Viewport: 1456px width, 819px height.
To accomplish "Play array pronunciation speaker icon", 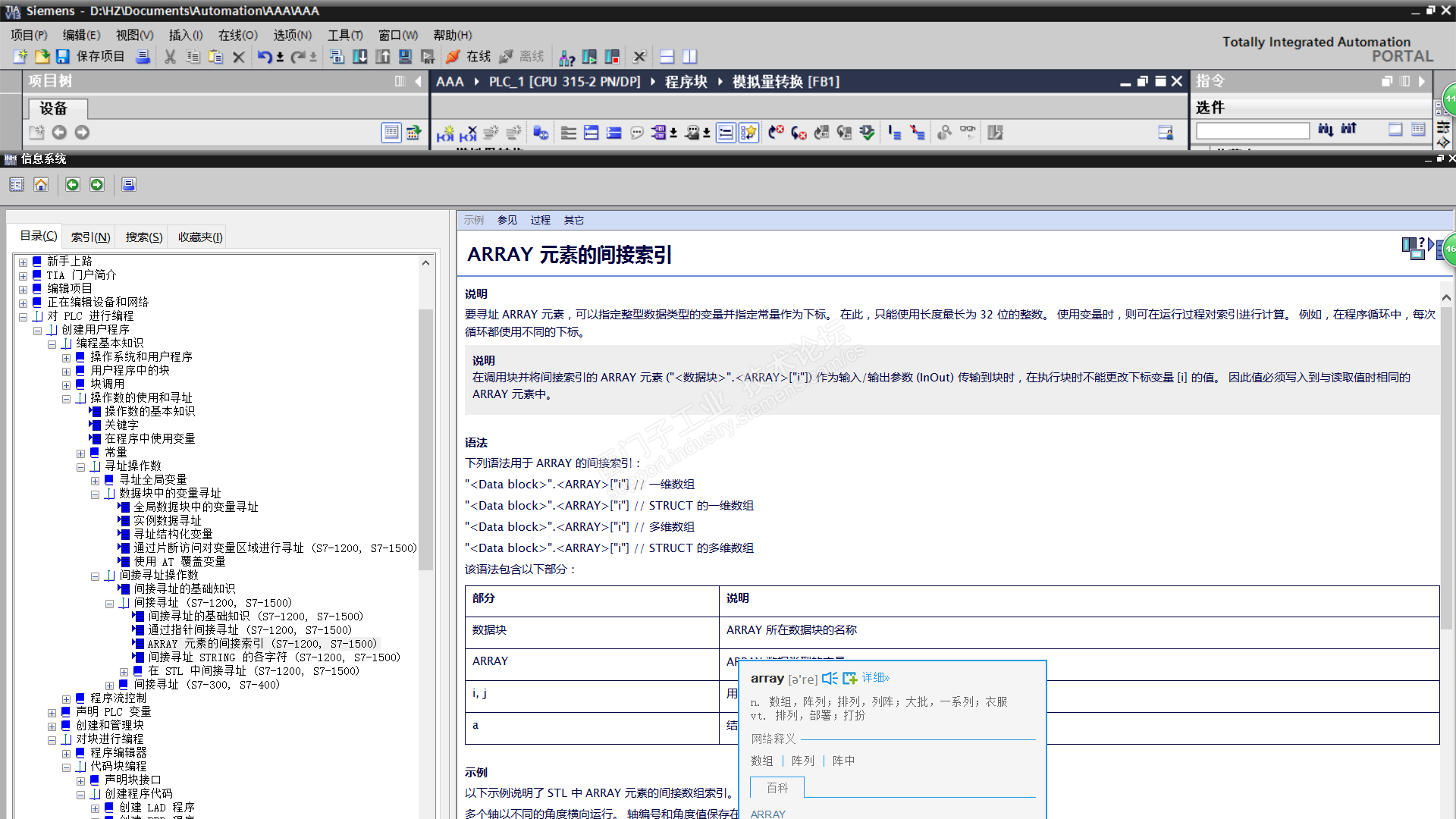I will coord(830,678).
